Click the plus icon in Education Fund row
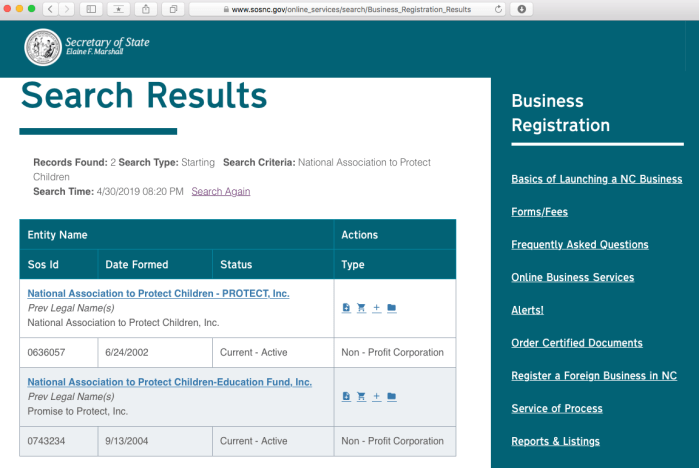699x468 pixels. coord(376,396)
